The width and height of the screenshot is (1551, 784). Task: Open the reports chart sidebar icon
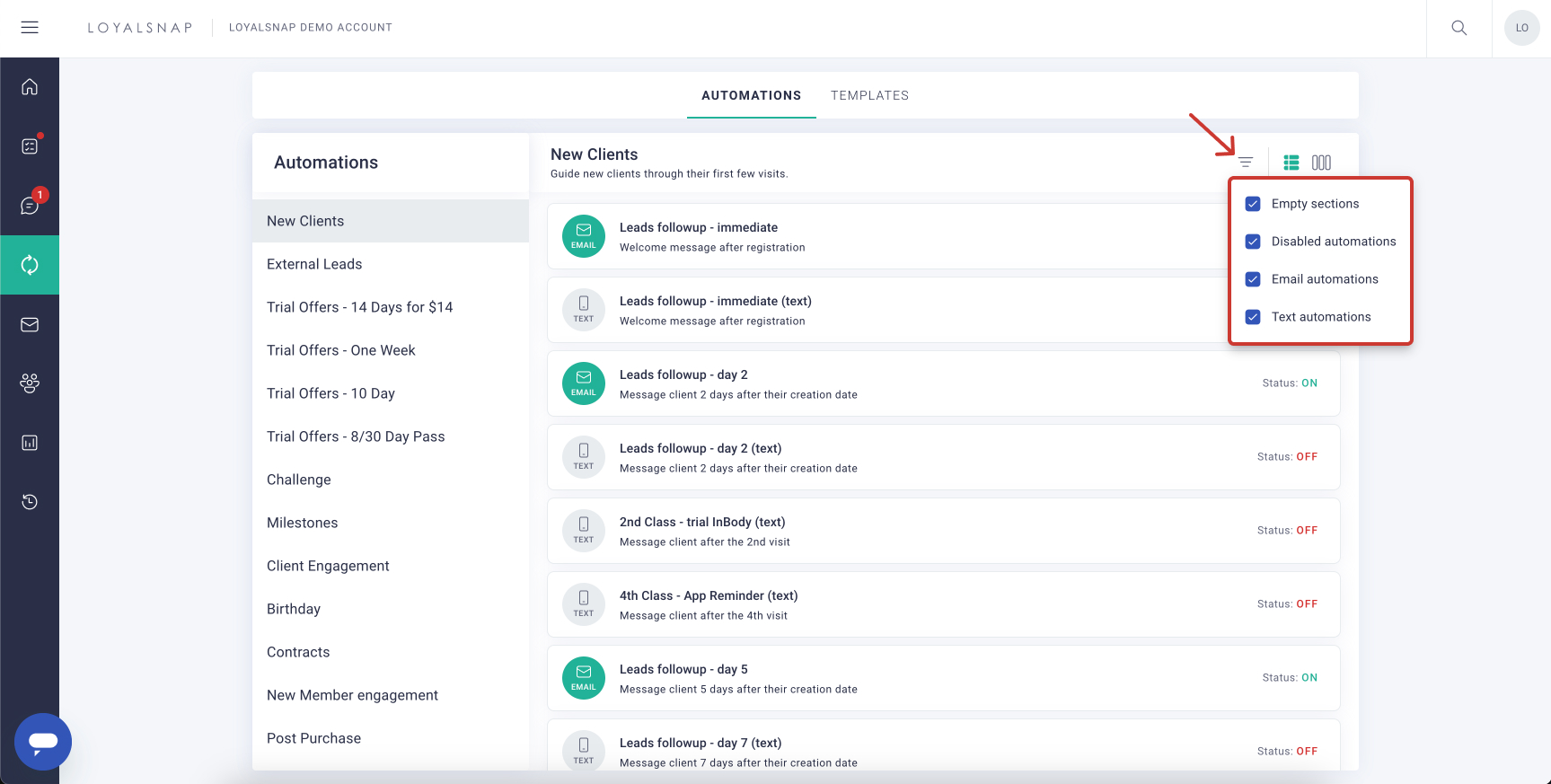30,443
